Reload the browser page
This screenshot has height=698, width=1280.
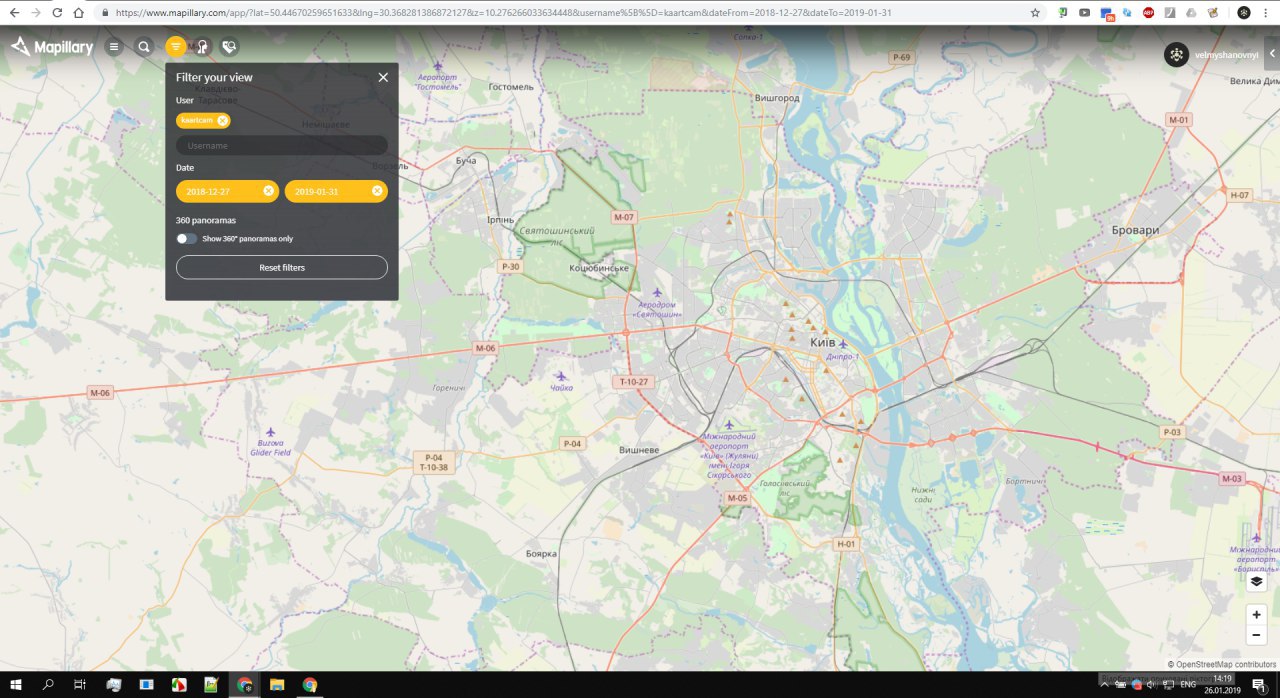tap(56, 12)
